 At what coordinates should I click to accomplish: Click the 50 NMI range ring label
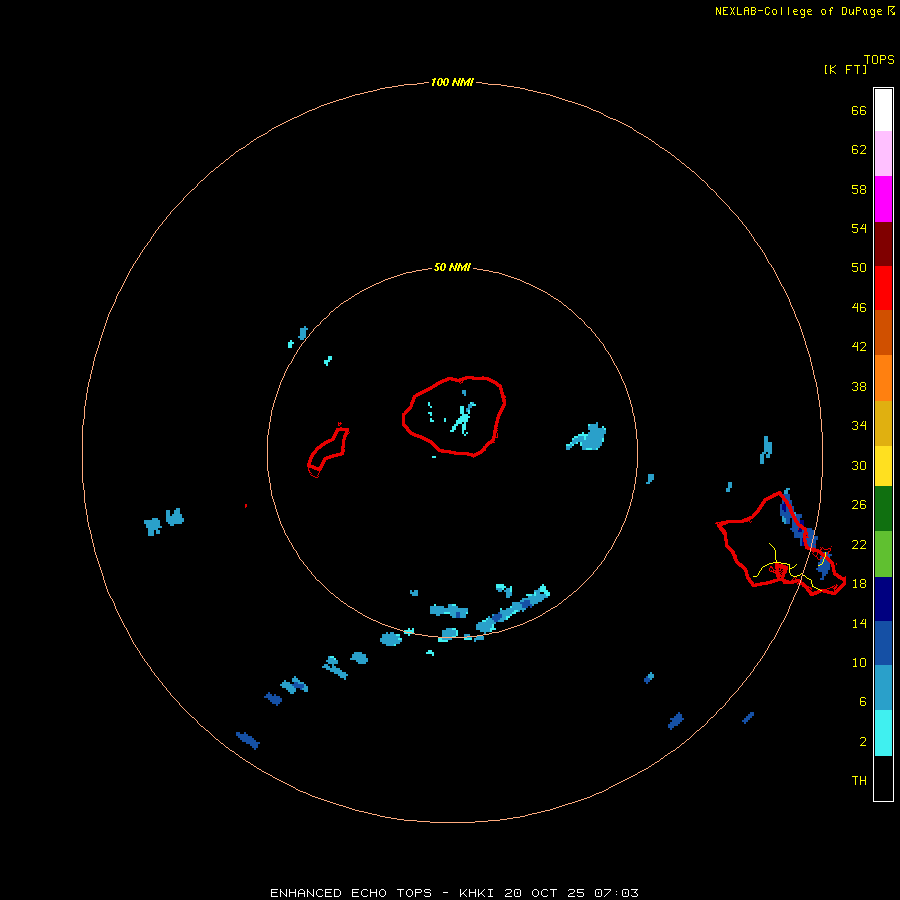click(452, 267)
